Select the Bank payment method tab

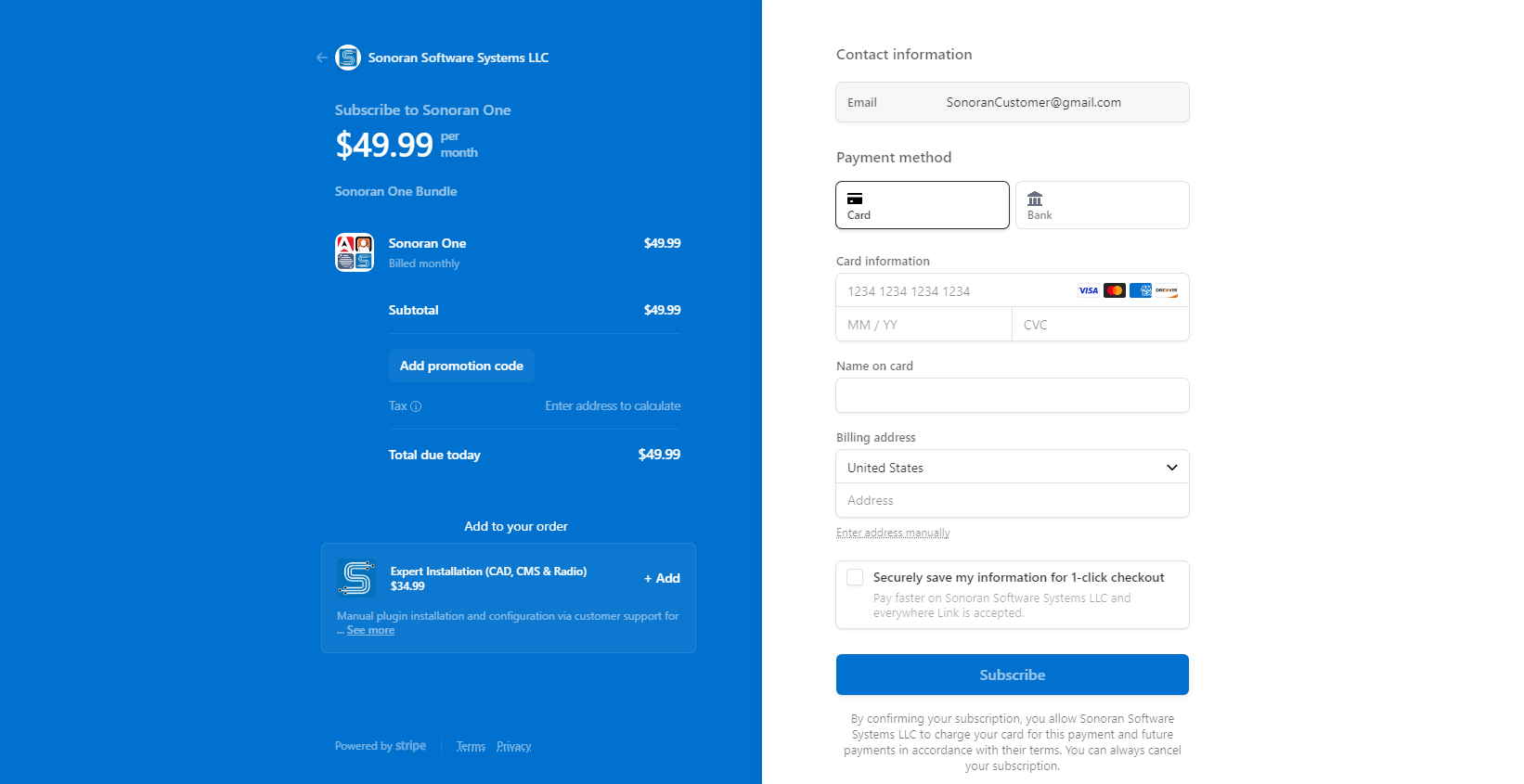pyautogui.click(x=1103, y=205)
